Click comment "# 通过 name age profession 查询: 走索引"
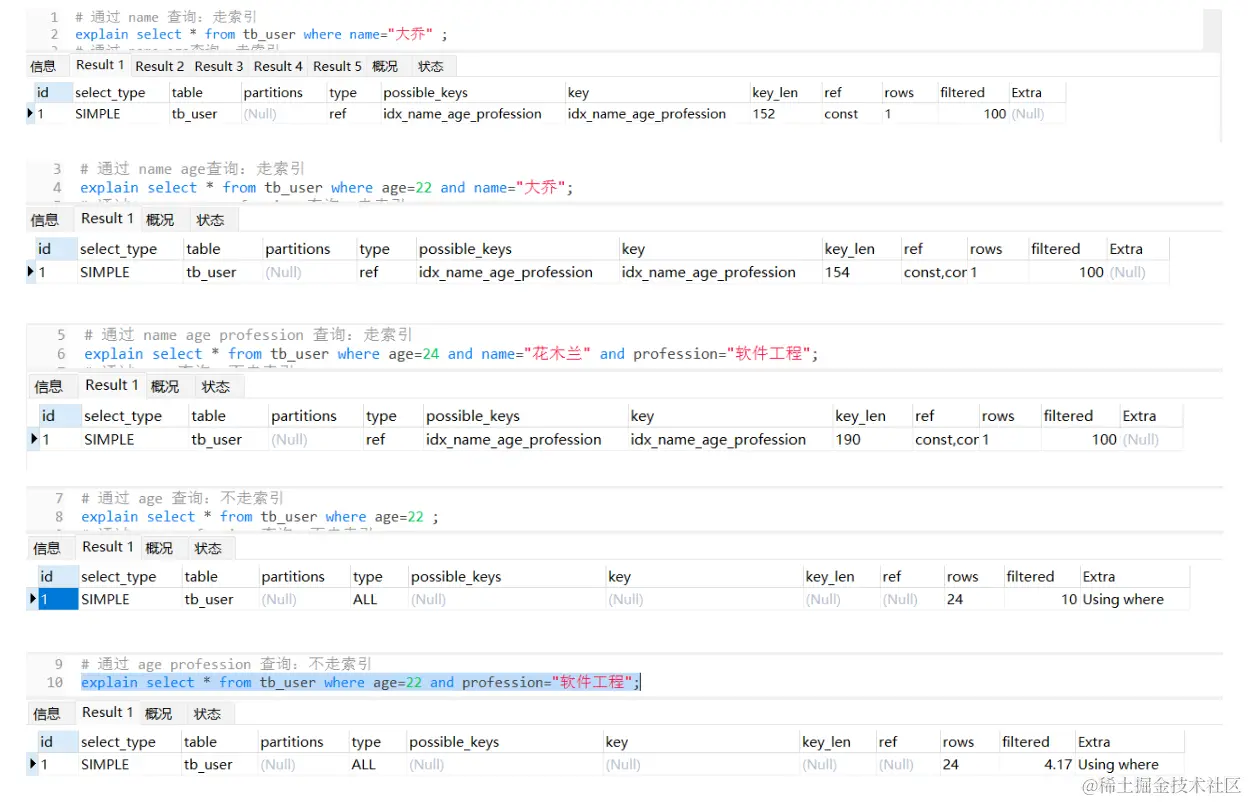Viewport: 1248px width, 802px height. (x=248, y=335)
